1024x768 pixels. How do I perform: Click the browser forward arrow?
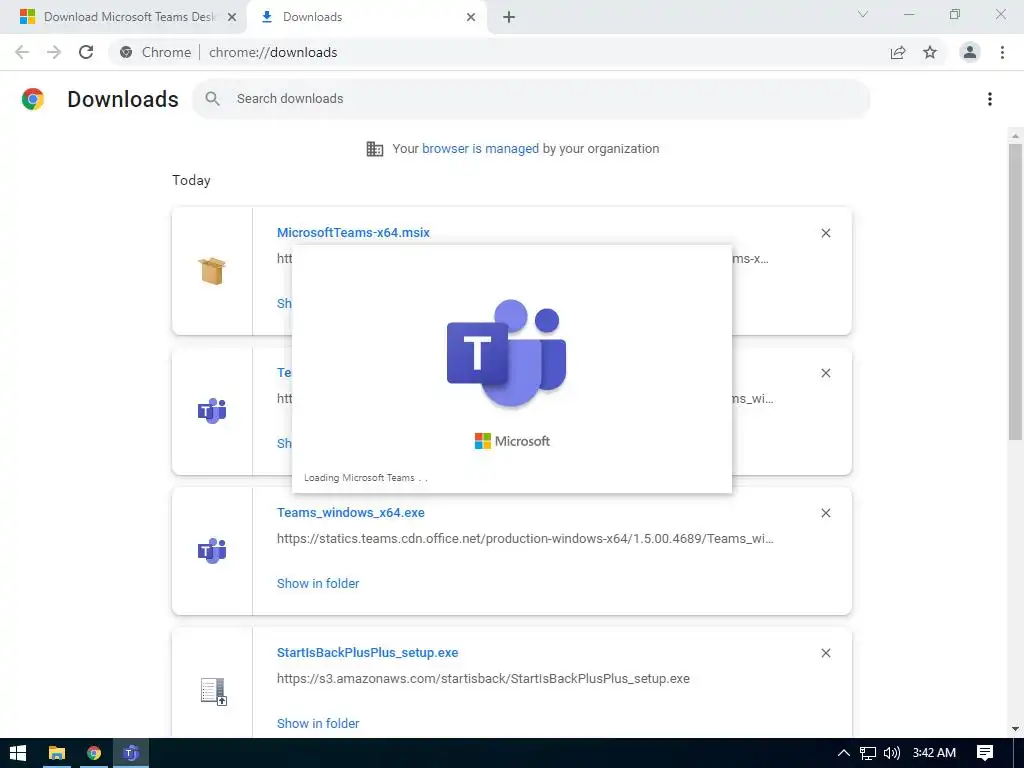click(54, 52)
